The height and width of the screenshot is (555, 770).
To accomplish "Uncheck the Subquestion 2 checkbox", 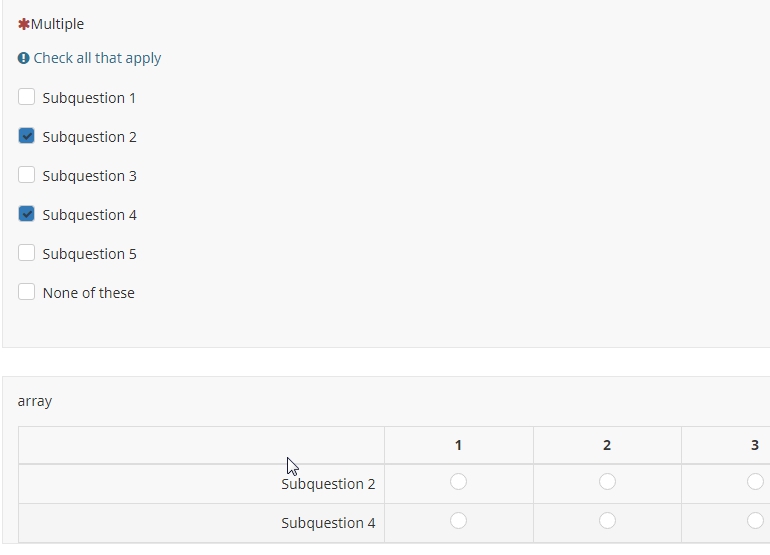I will tap(27, 136).
